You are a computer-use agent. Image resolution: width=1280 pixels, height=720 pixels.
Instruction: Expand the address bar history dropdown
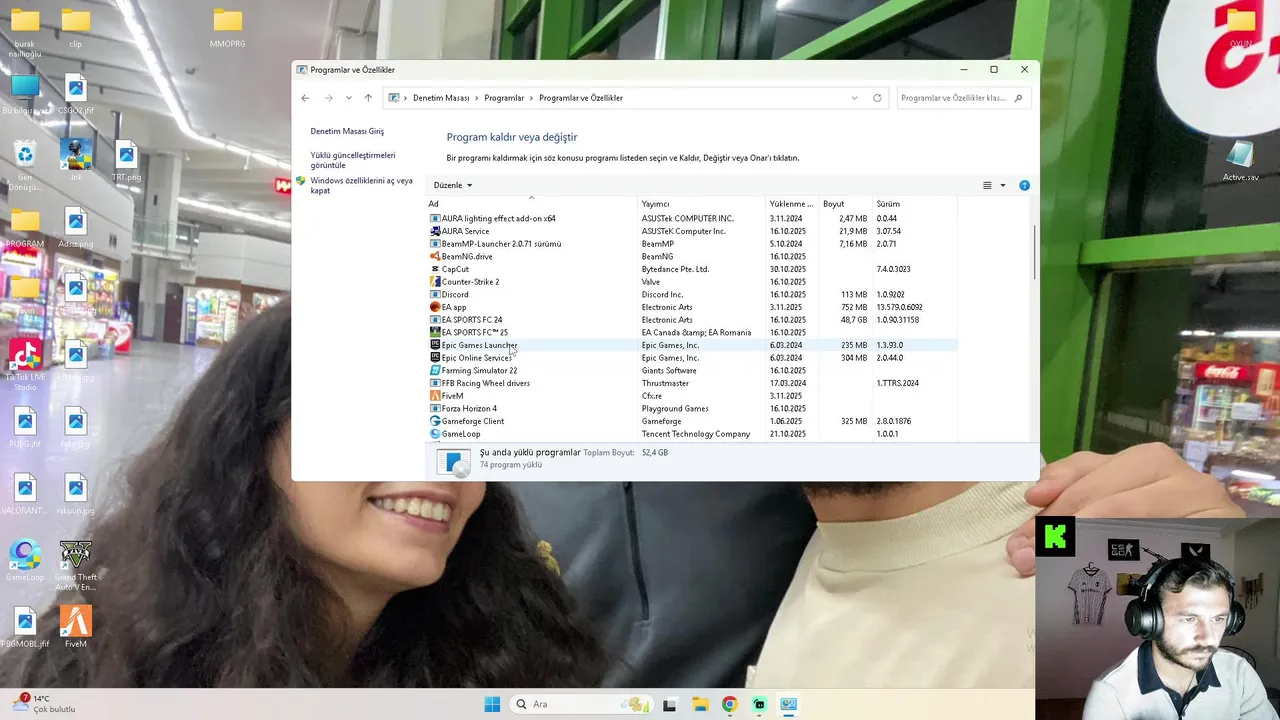854,98
